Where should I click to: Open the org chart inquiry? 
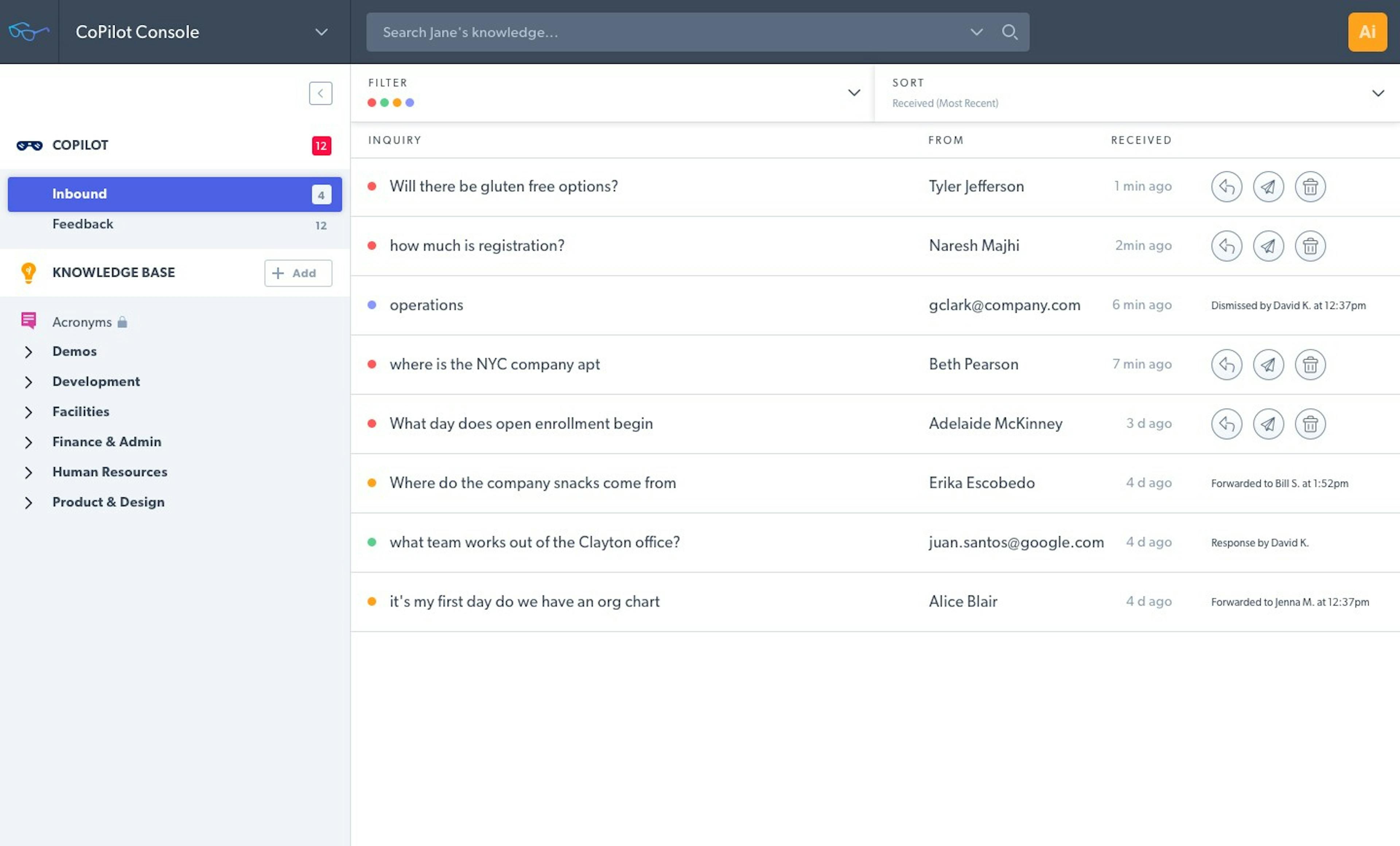[524, 602]
